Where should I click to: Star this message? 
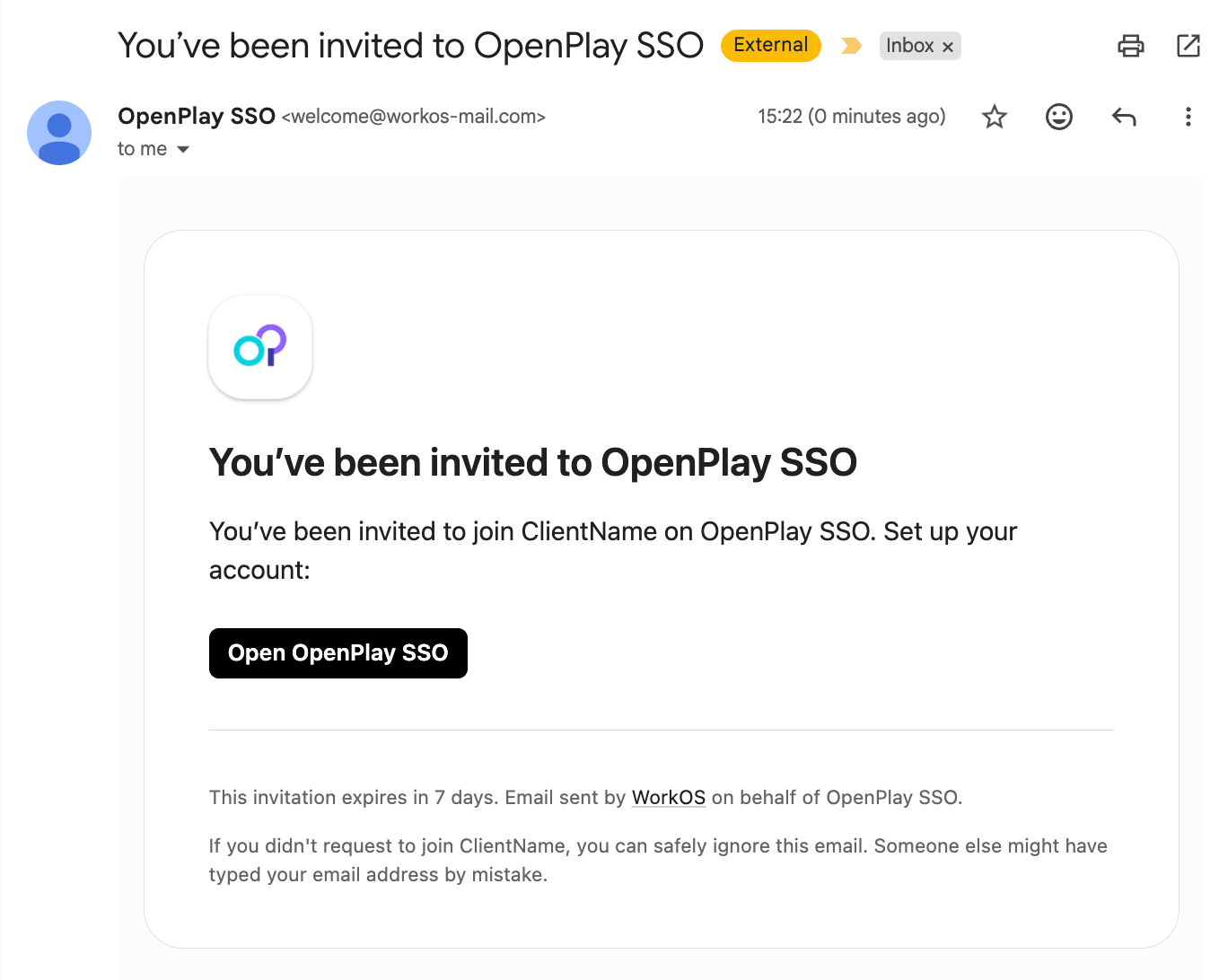point(994,117)
